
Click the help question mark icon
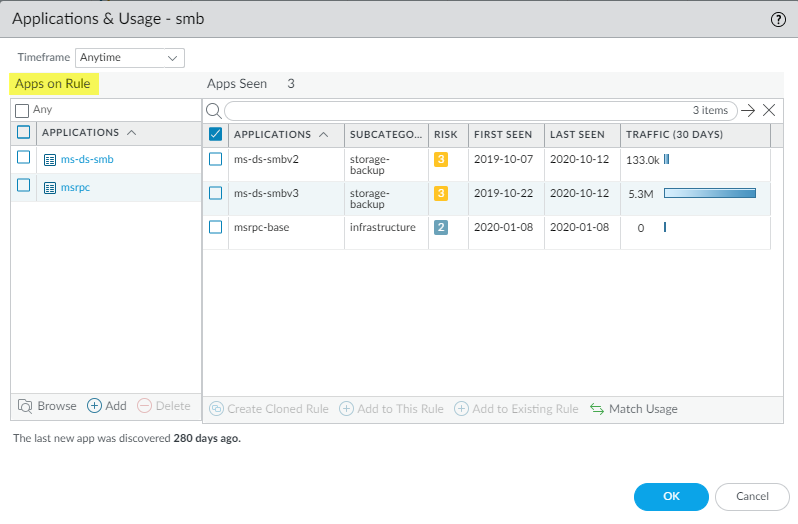(778, 19)
